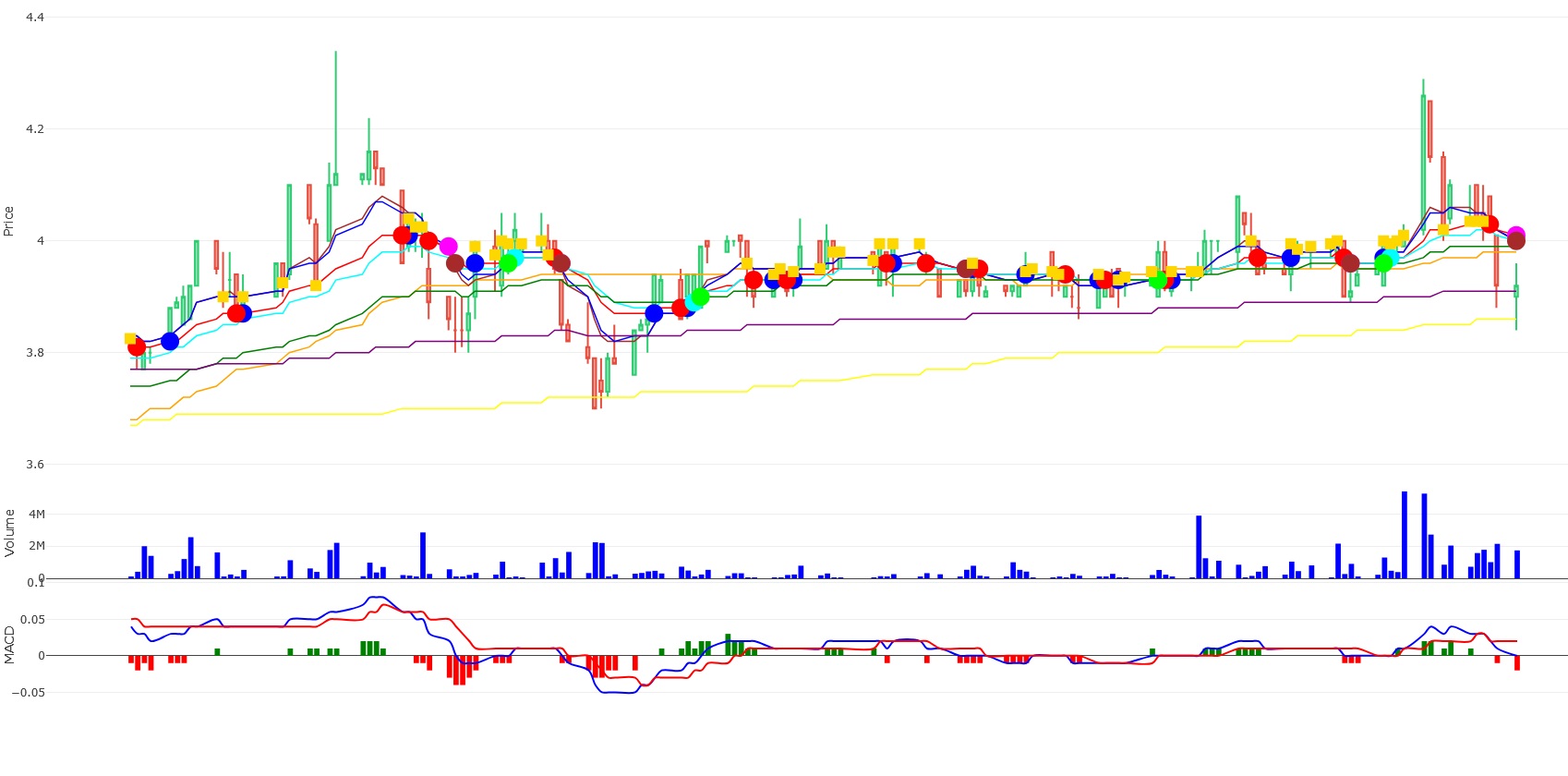Click the 4M volume axis label
1568x776 pixels.
click(37, 515)
